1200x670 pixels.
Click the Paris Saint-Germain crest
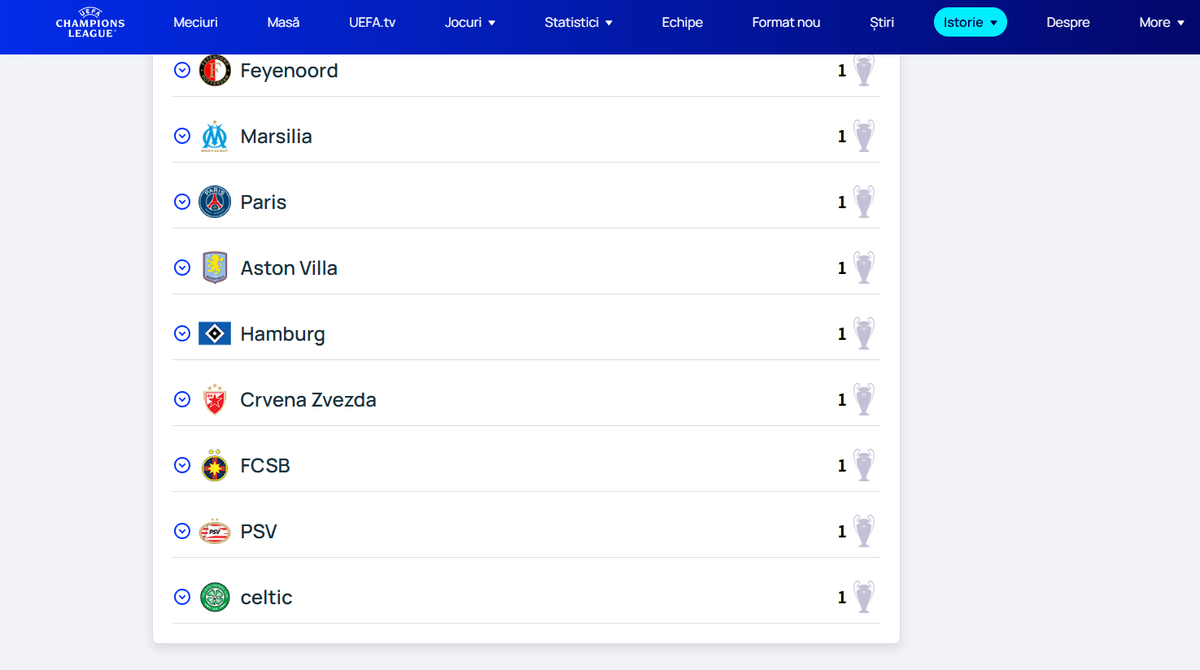click(x=214, y=201)
